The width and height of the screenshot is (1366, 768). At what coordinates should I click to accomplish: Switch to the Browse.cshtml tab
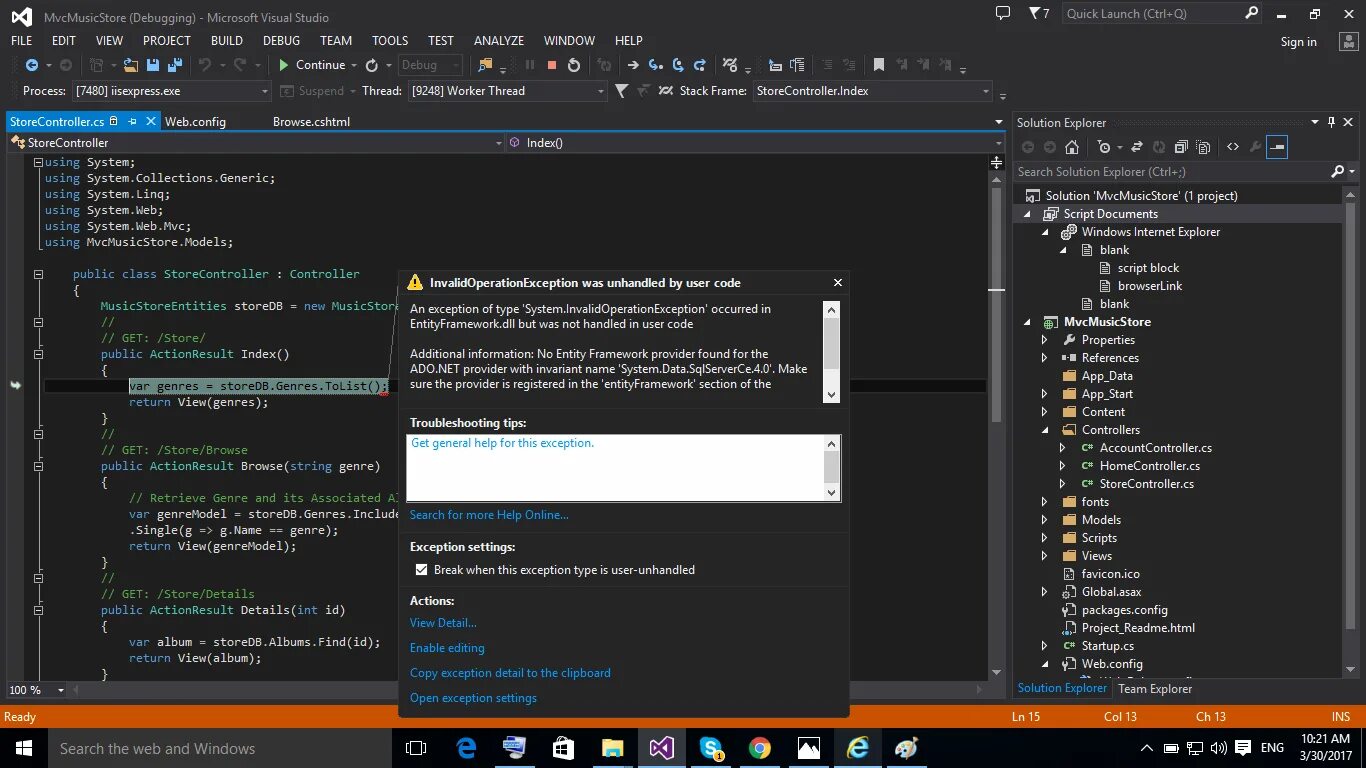311,122
